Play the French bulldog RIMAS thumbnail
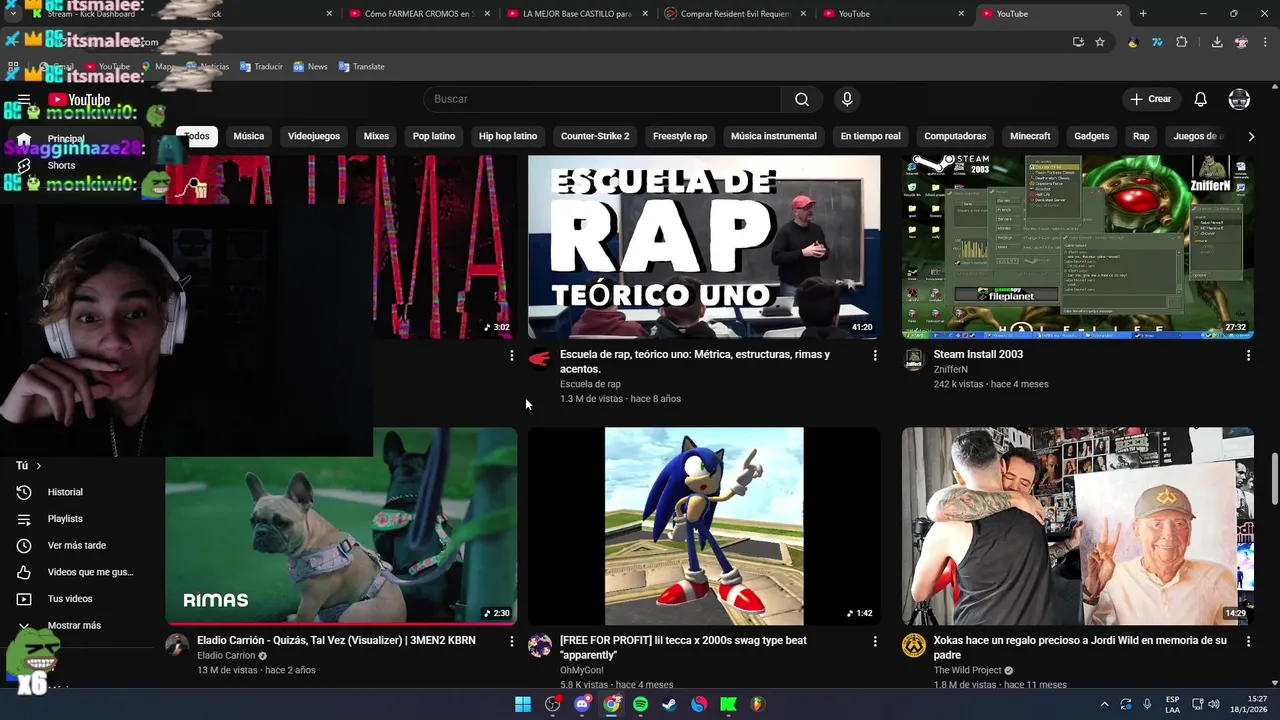The image size is (1280, 720). coord(341,526)
